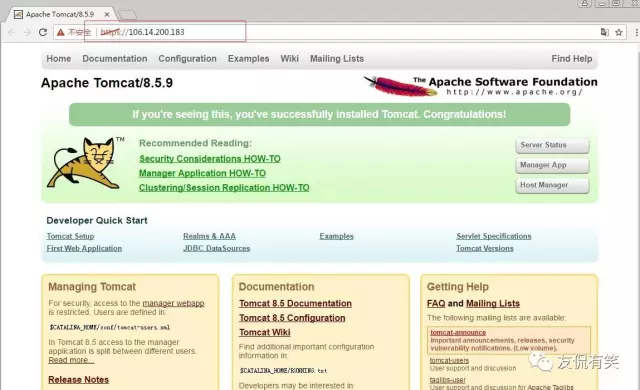
Task: Click the Recommended Reading: label
Action: [x=195, y=143]
